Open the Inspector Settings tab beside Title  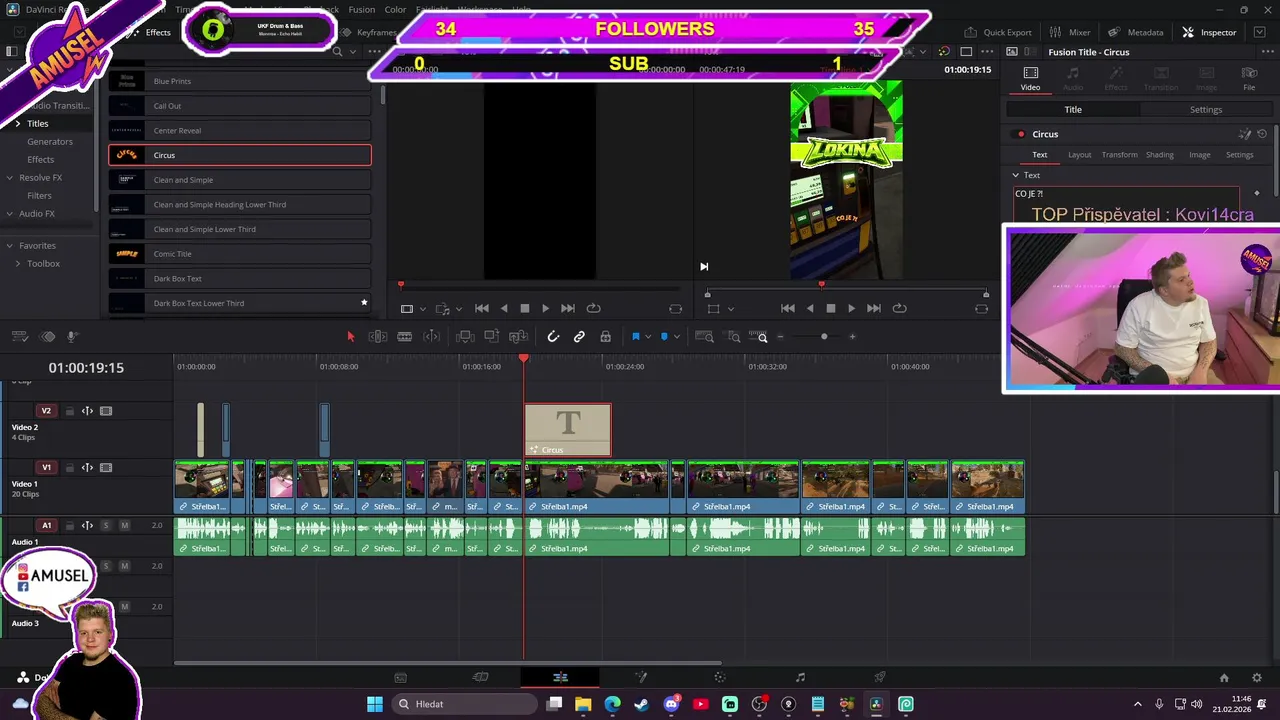point(1205,110)
